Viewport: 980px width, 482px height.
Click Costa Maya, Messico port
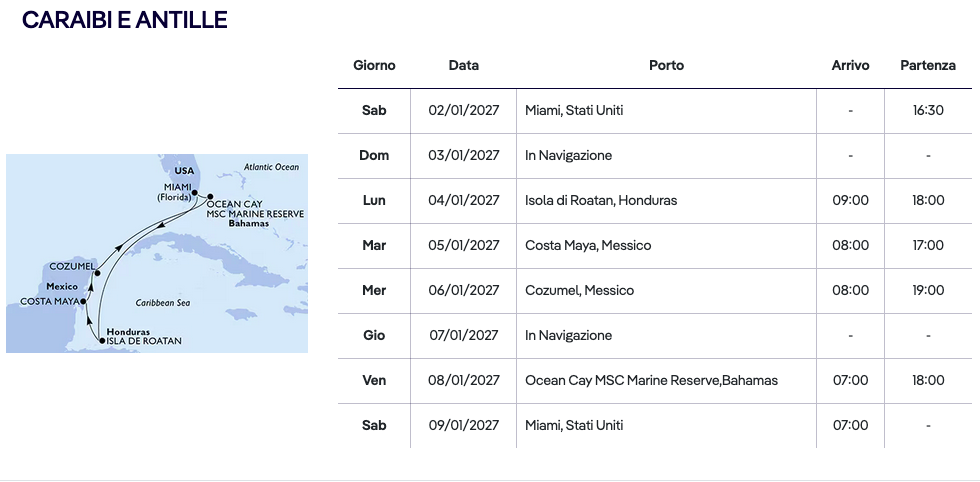point(588,246)
